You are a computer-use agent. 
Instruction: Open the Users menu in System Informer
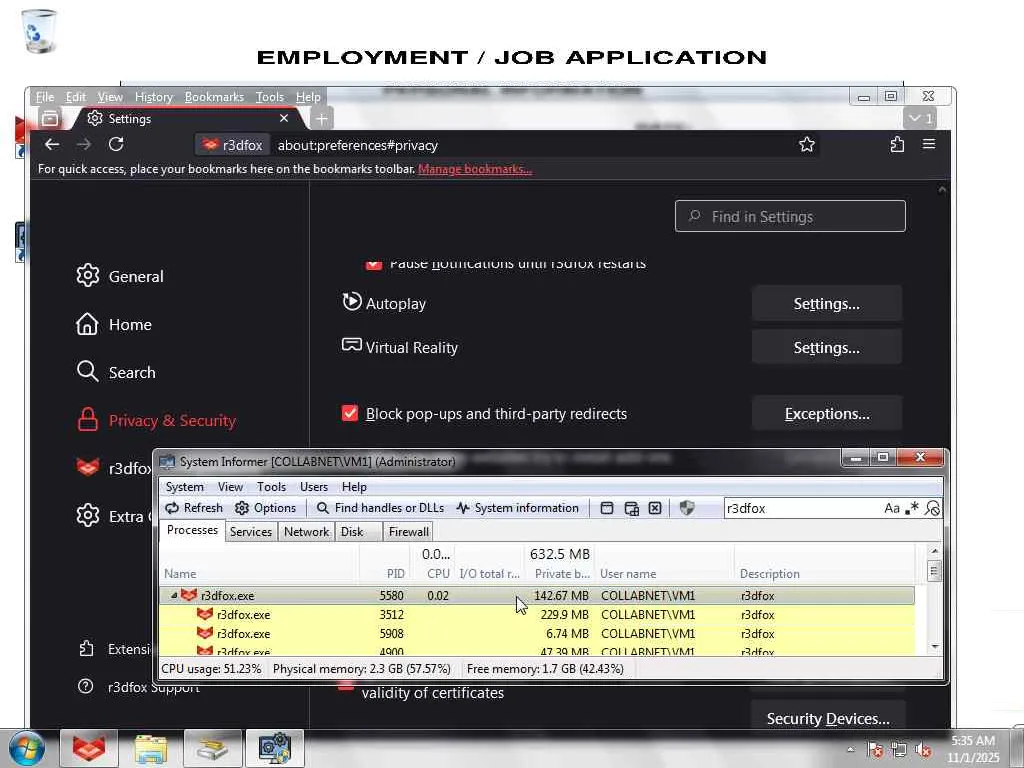[x=313, y=487]
